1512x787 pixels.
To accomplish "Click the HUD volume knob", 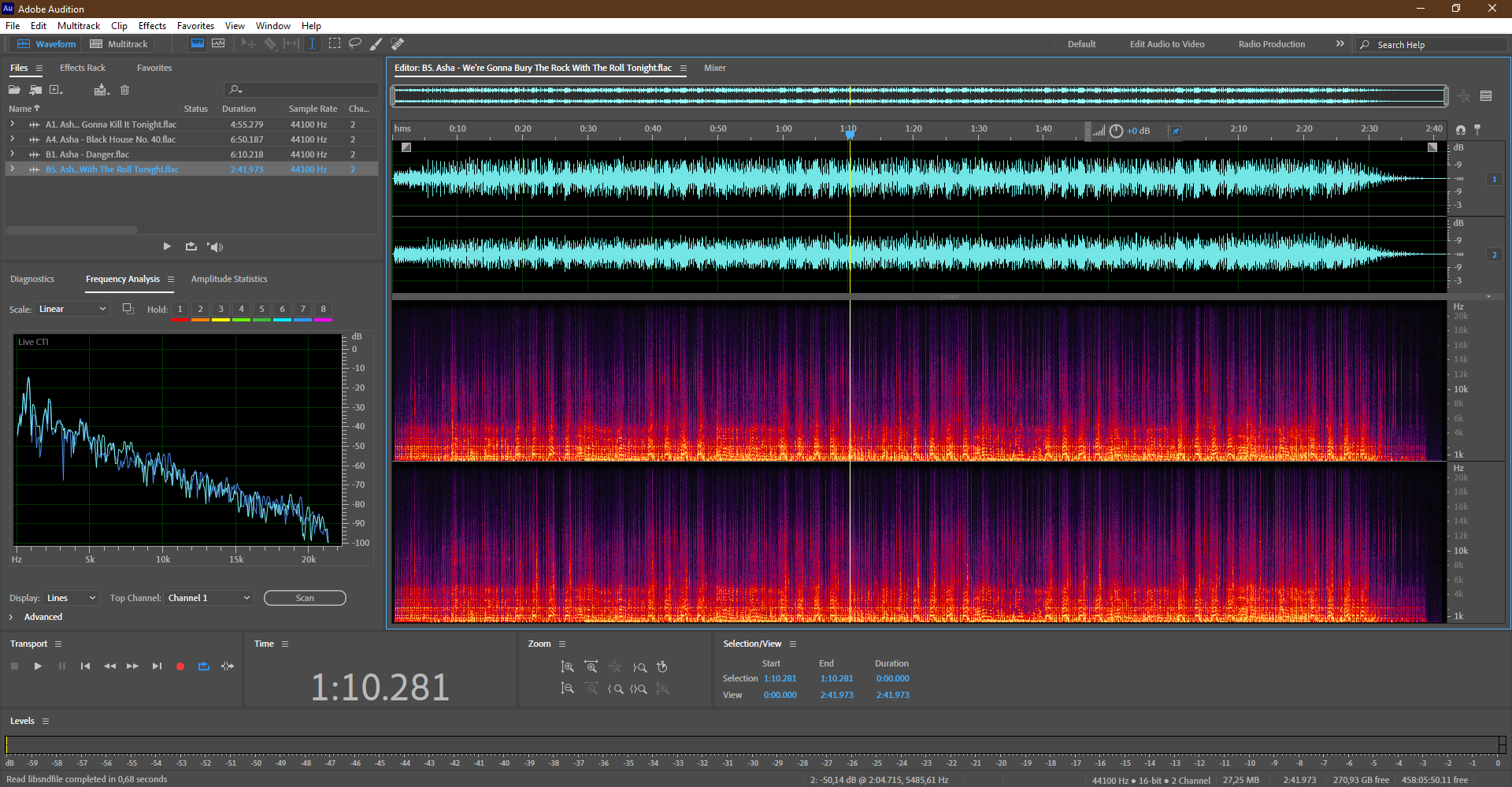I will (x=1116, y=132).
